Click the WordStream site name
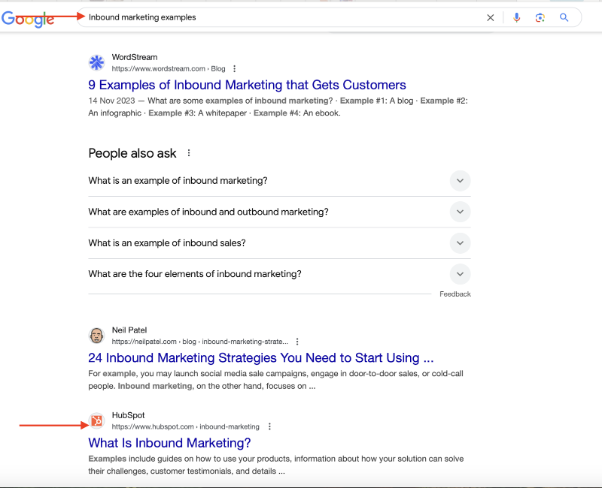The width and height of the screenshot is (602, 488). click(x=134, y=57)
